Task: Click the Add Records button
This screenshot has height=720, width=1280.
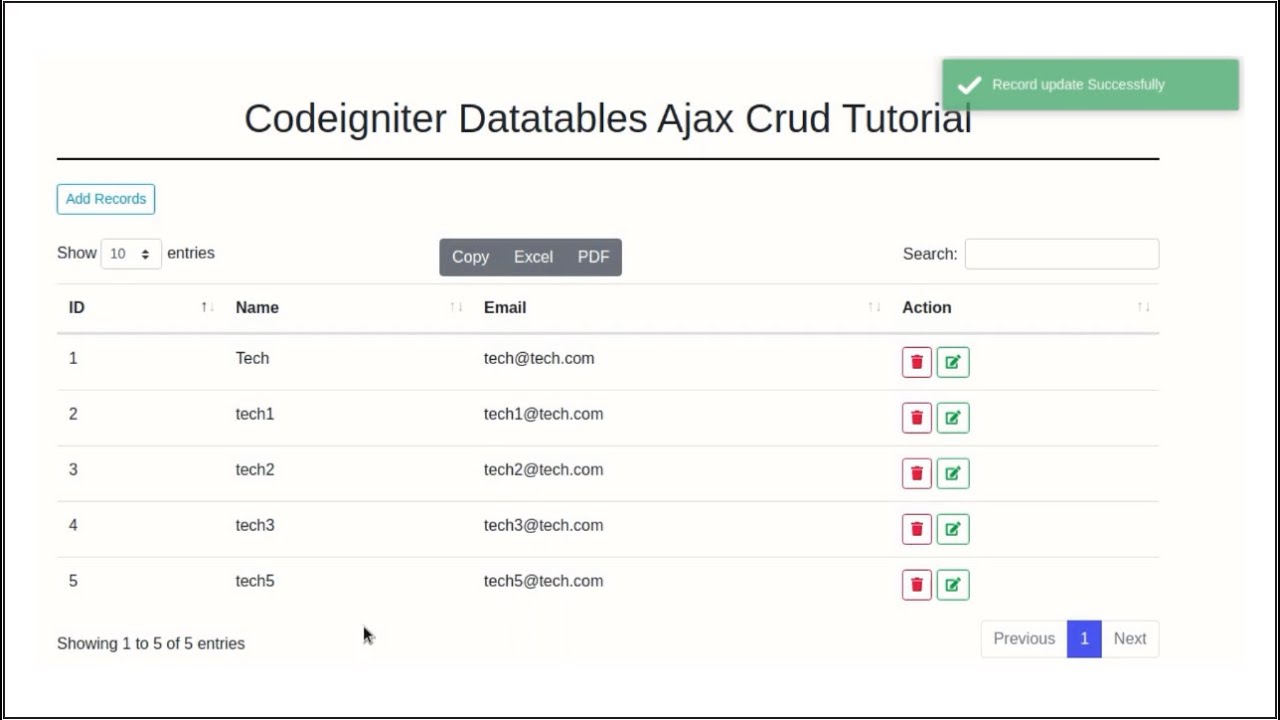Action: (106, 199)
